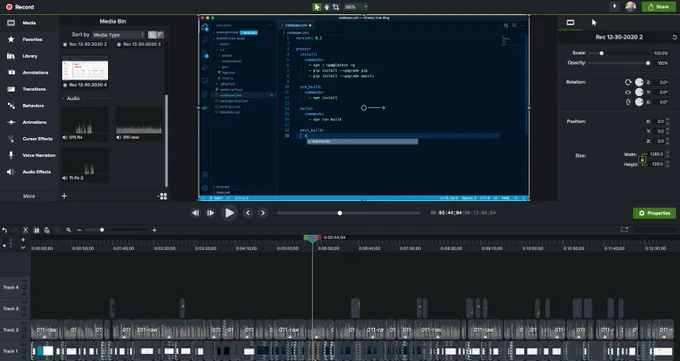Click the Properties button

654,213
